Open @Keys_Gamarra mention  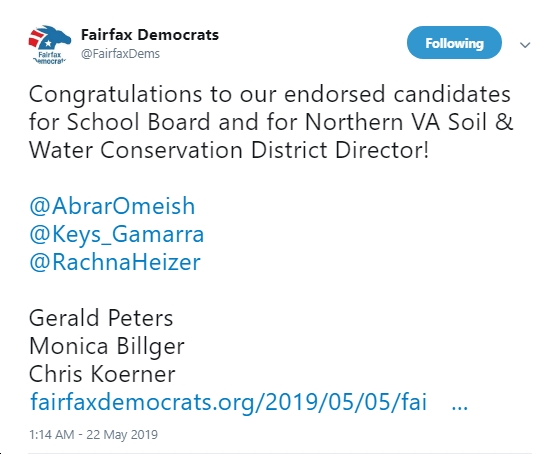(x=117, y=235)
